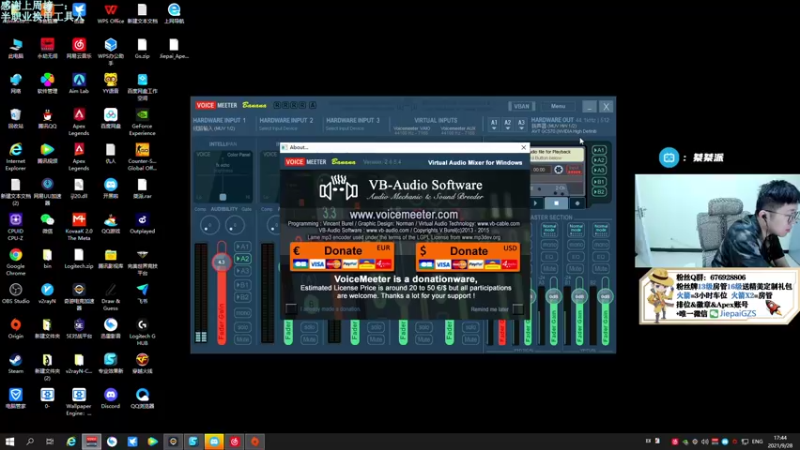Select the KovaaK 2.0 desktop icon
The width and height of the screenshot is (800, 450).
[x=79, y=226]
